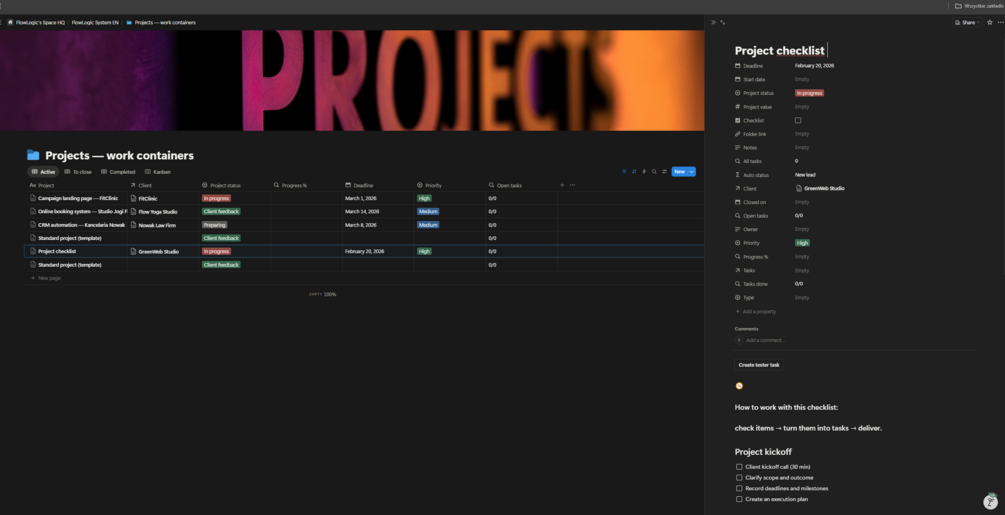
Task: Open browser bookmarks folder Wszystkie zakładki
Action: tap(979, 6)
